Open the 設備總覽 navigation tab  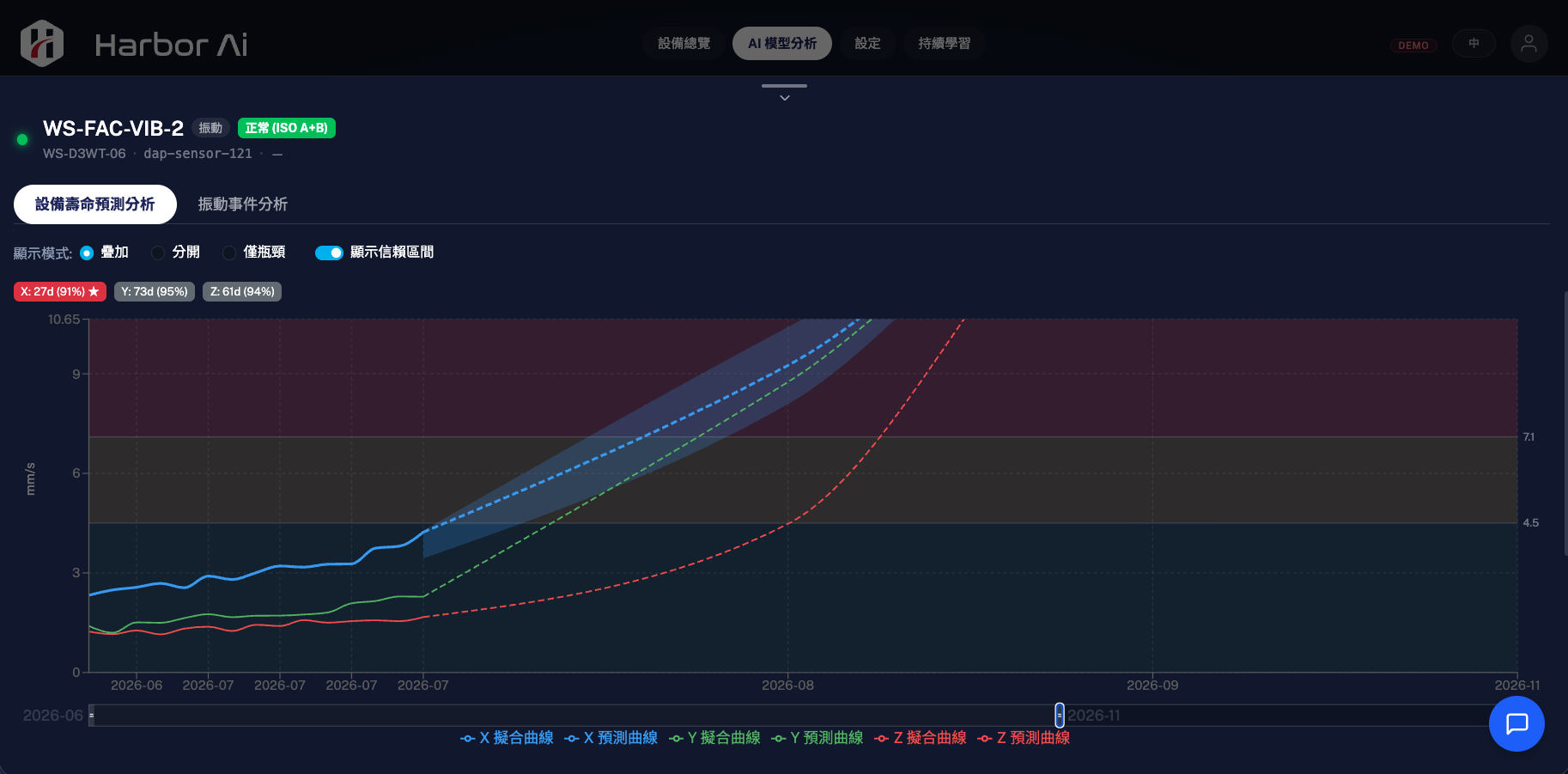684,43
